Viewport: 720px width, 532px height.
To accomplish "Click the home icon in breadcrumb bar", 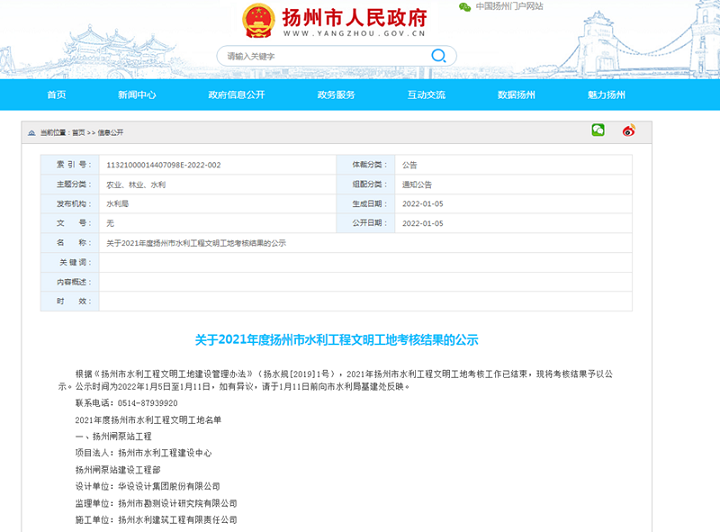I will pos(32,132).
